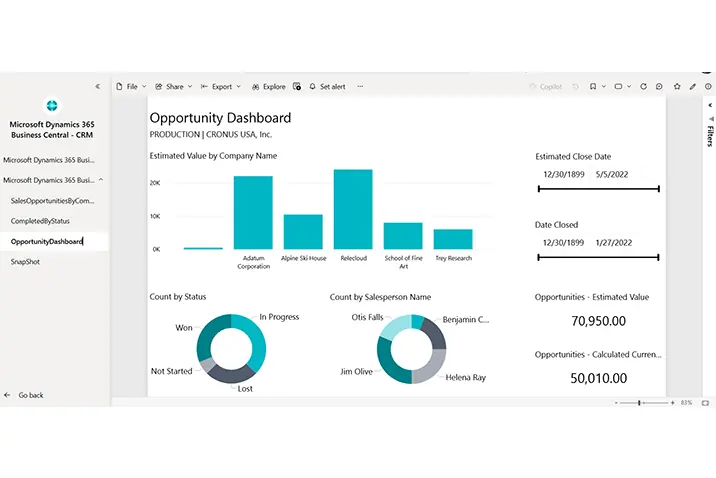Click the zoom out minus button

(x=616, y=403)
